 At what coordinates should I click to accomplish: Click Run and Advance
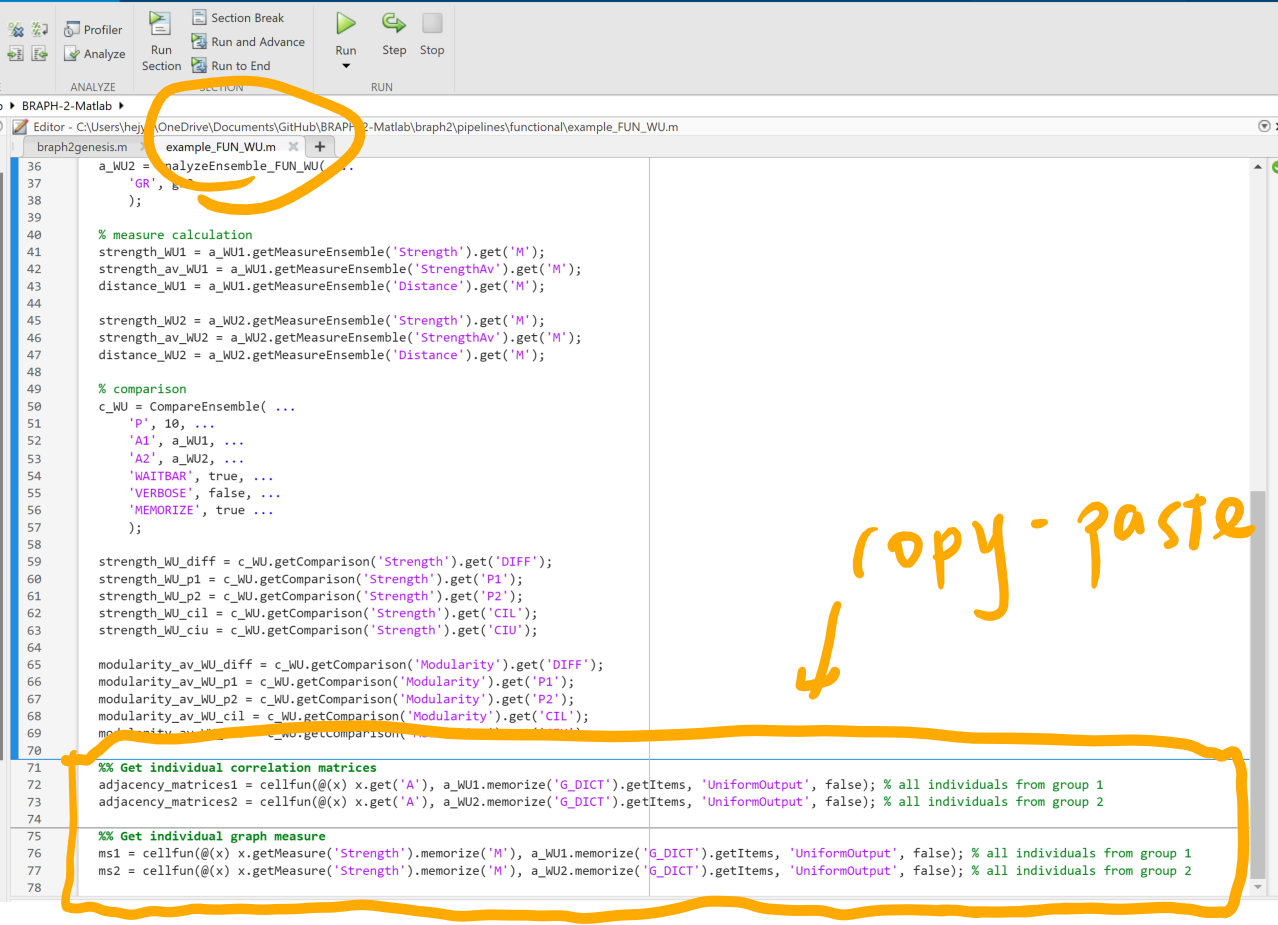pos(248,42)
